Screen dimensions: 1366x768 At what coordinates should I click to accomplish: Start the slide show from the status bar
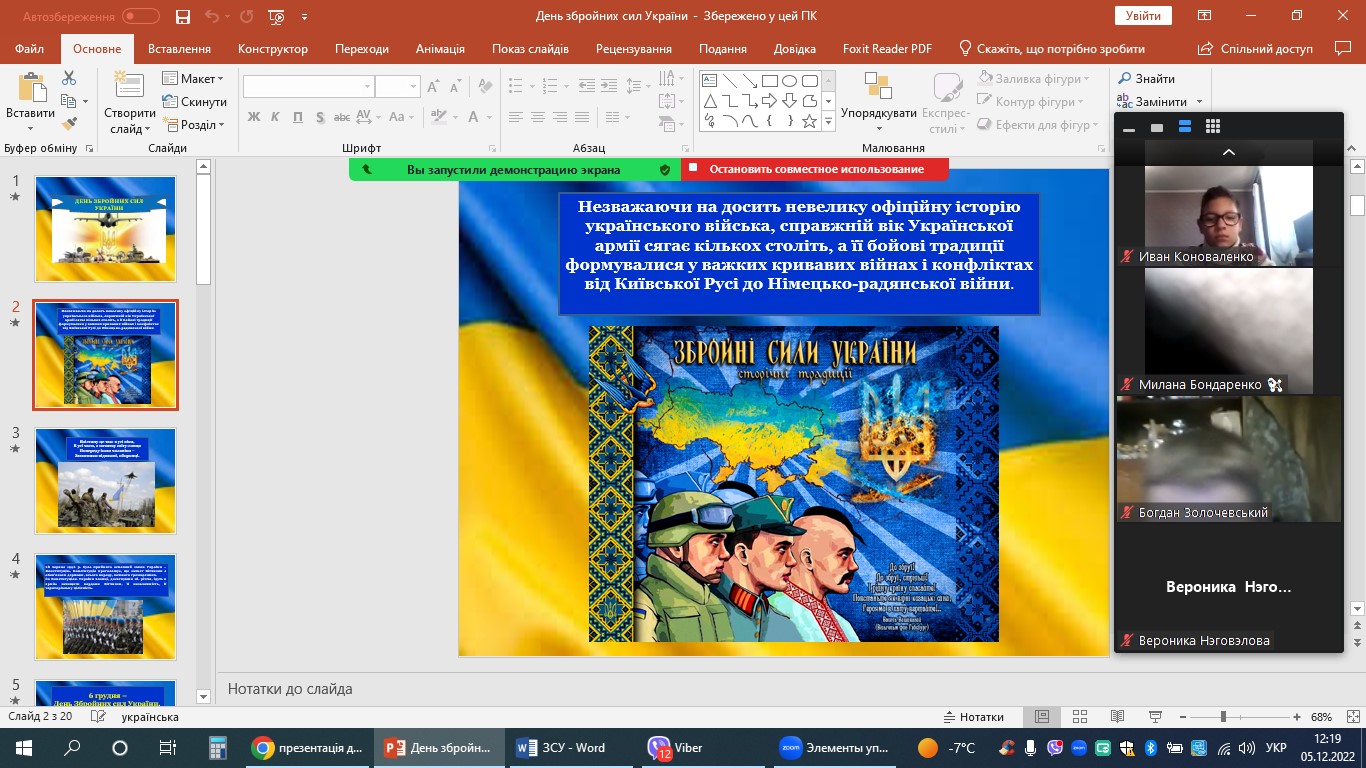[1154, 717]
